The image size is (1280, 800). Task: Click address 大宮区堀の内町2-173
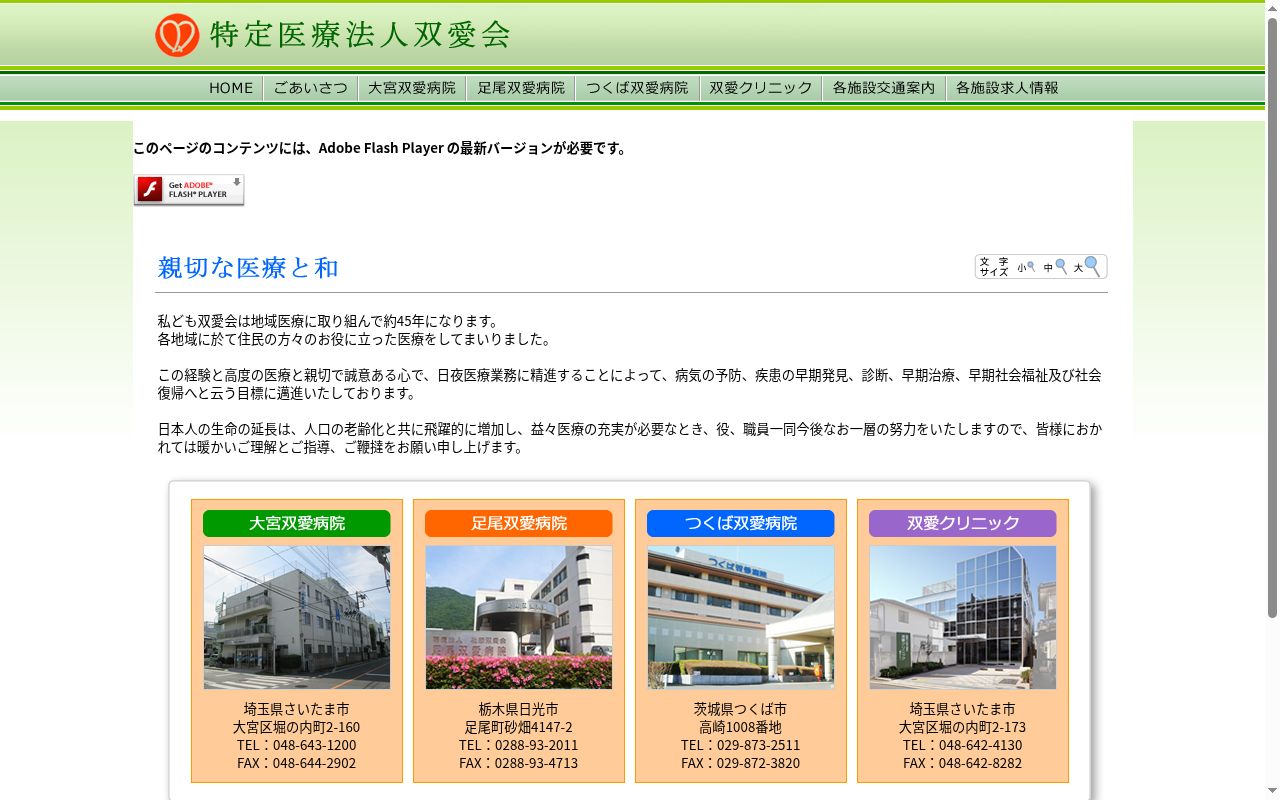[963, 727]
